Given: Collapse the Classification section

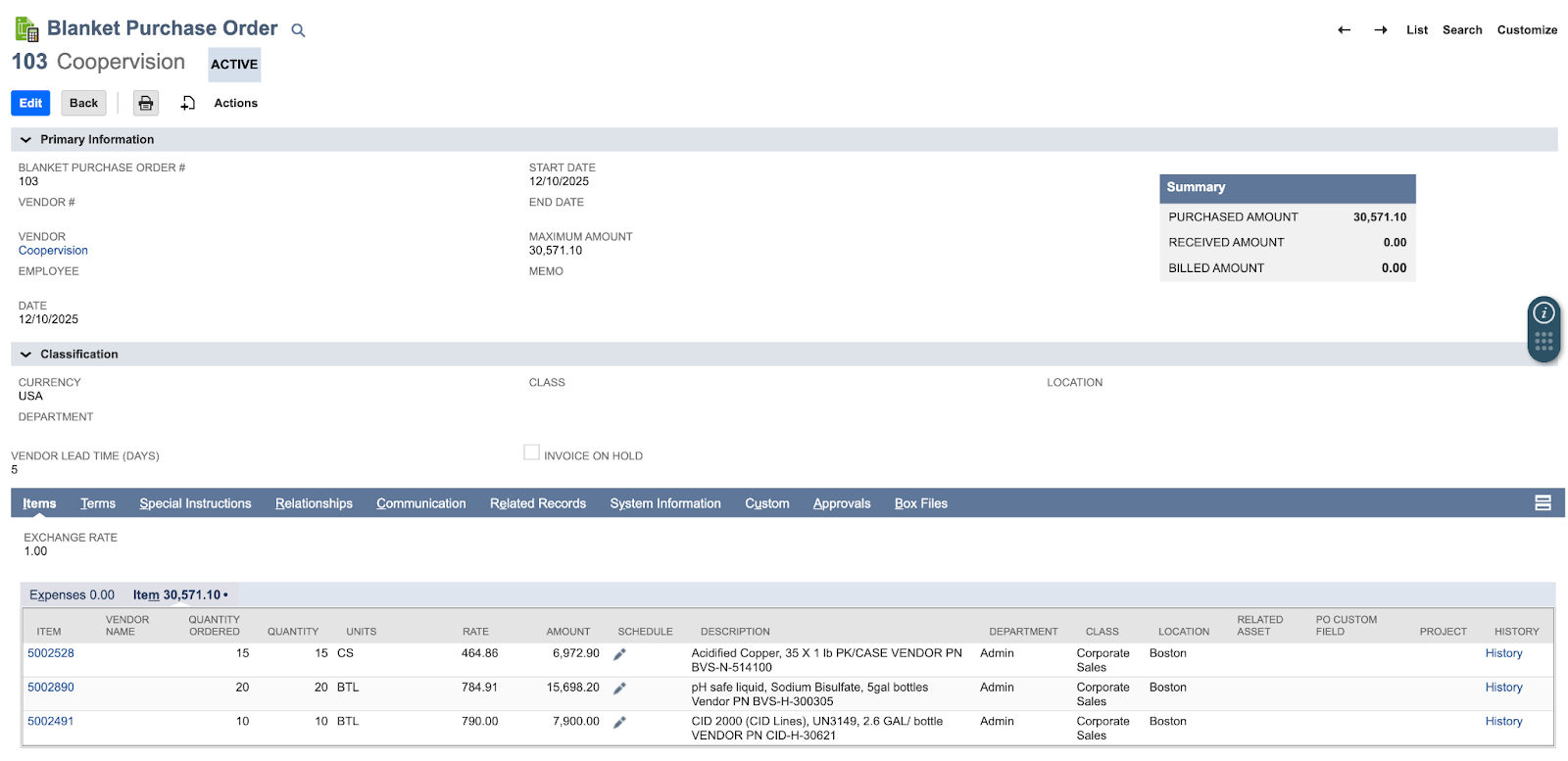Looking at the screenshot, I should 25,355.
